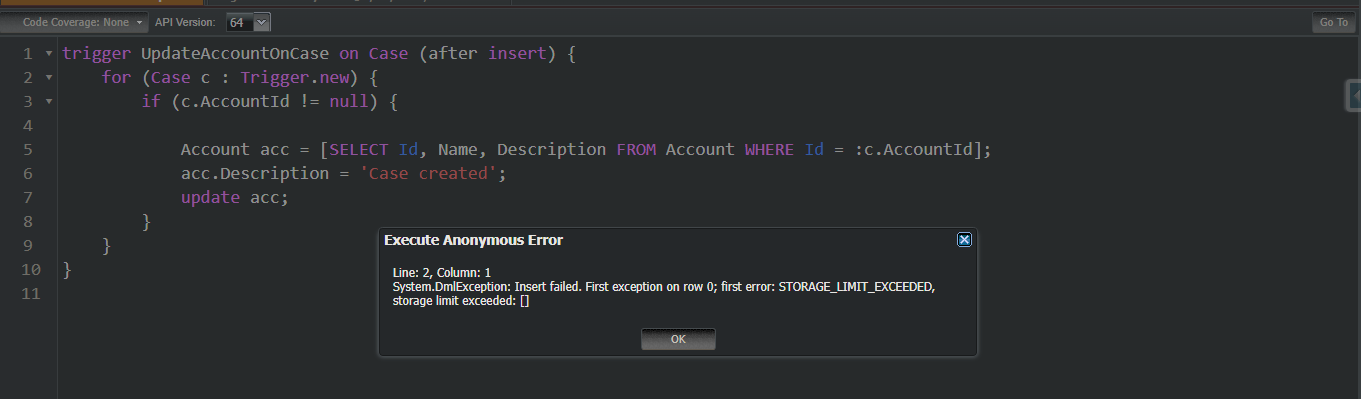1361x399 pixels.
Task: Dismiss the error with the OK button
Action: coord(678,339)
